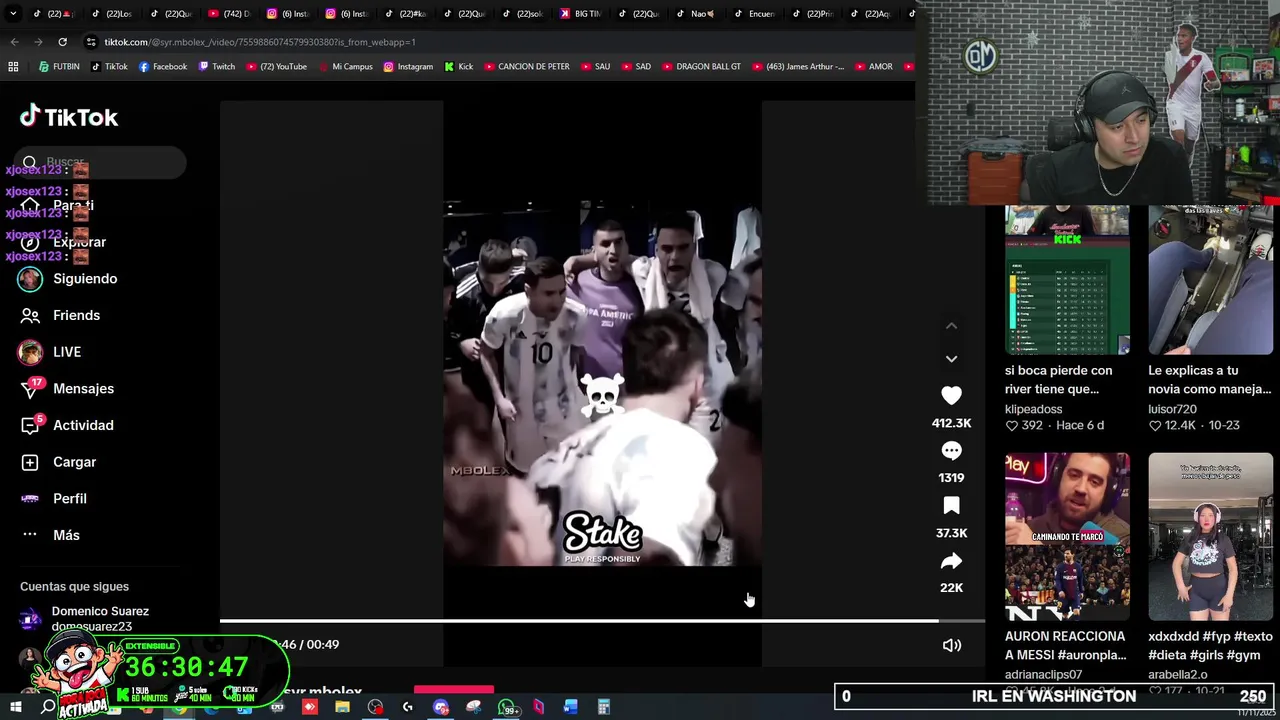The height and width of the screenshot is (720, 1280).
Task: Go to previous video with up chevron
Action: (x=951, y=326)
